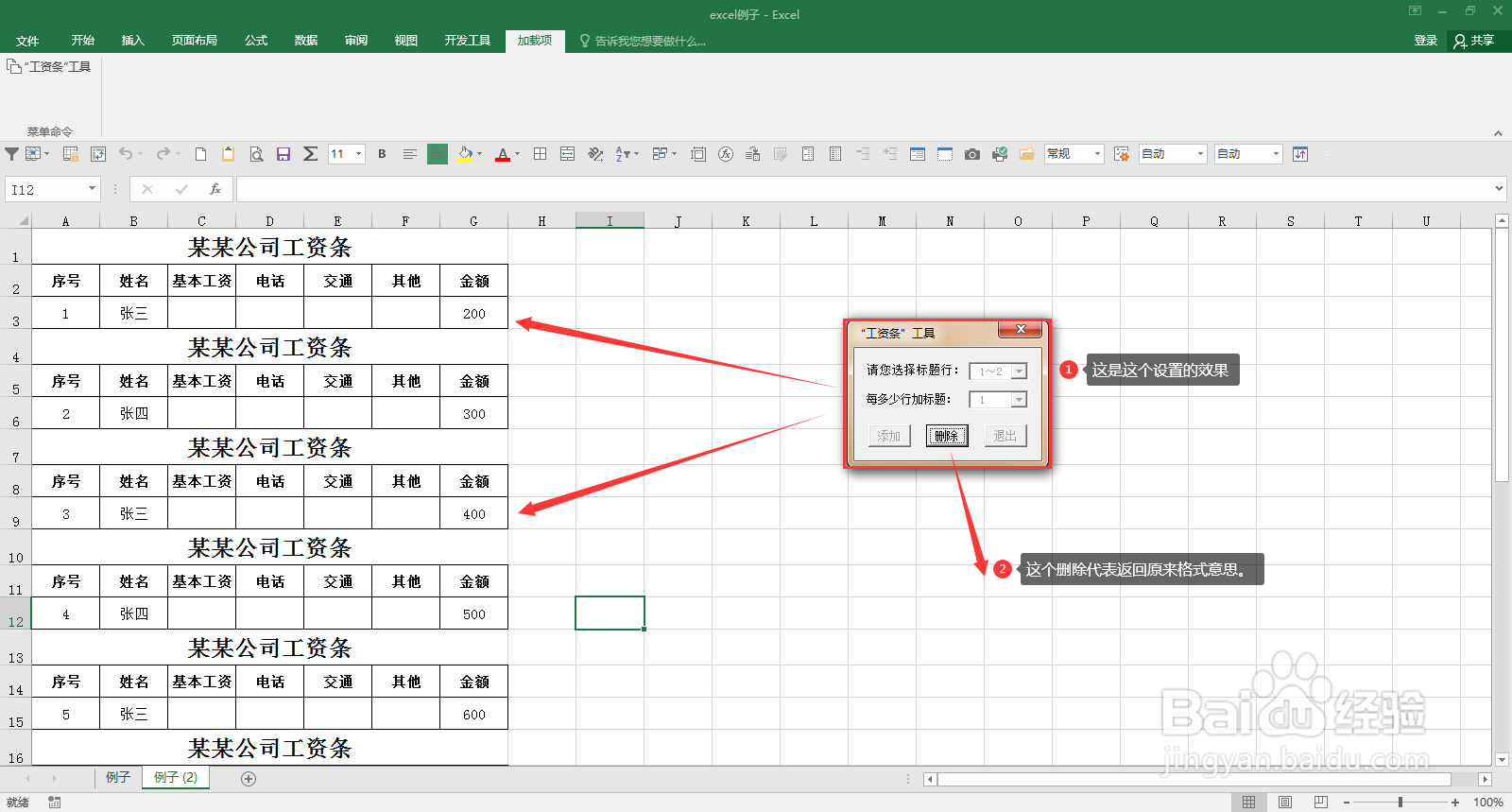
Task: Open the 请您选择标题行 combo box
Action: point(998,371)
